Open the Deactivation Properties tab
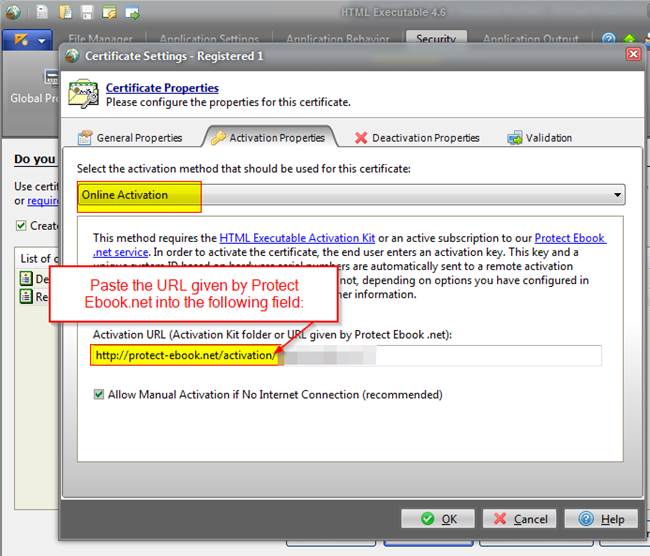 coord(417,138)
